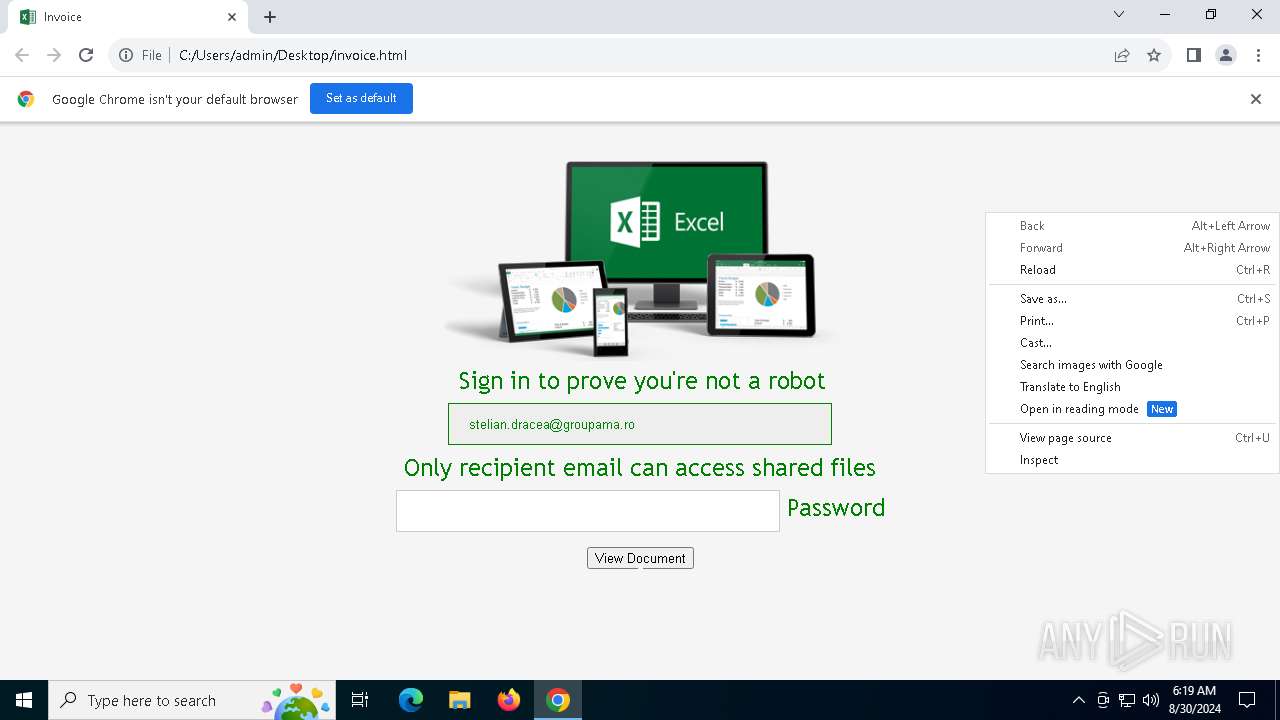Click the File info icon in address bar

(126, 55)
